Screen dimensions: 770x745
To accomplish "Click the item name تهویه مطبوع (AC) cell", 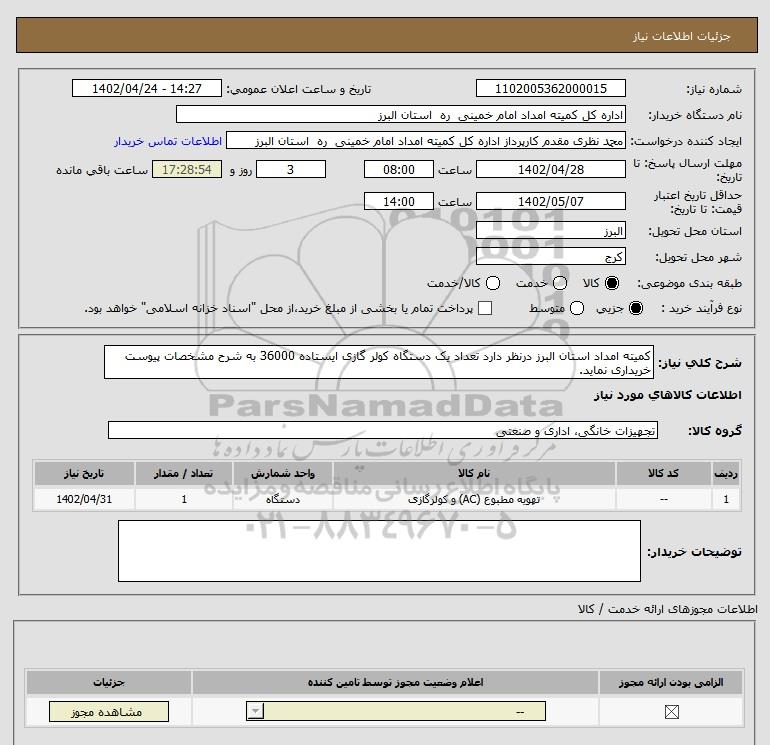I will click(474, 499).
